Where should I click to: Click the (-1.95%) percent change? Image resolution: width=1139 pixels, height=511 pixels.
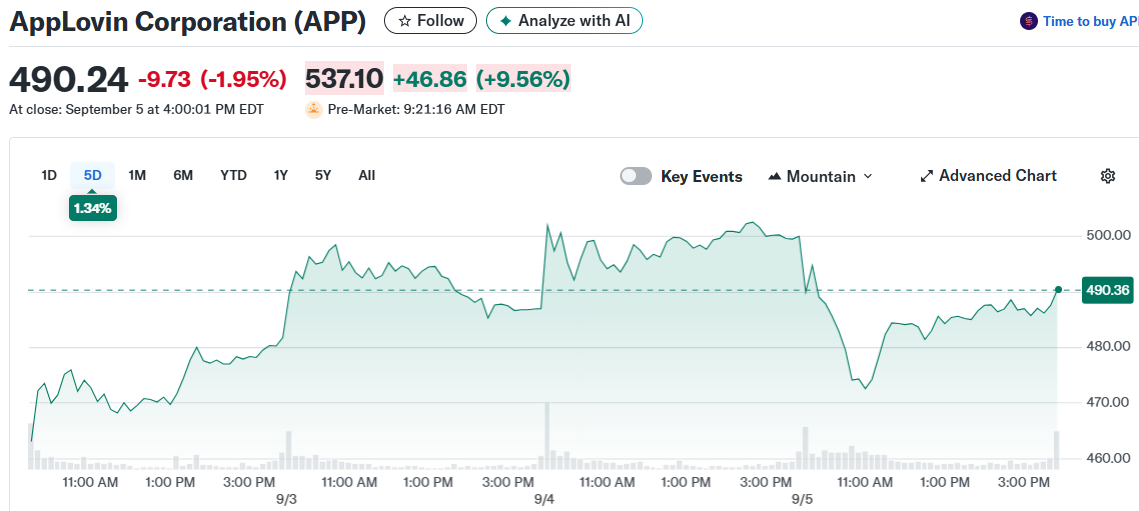click(243, 79)
